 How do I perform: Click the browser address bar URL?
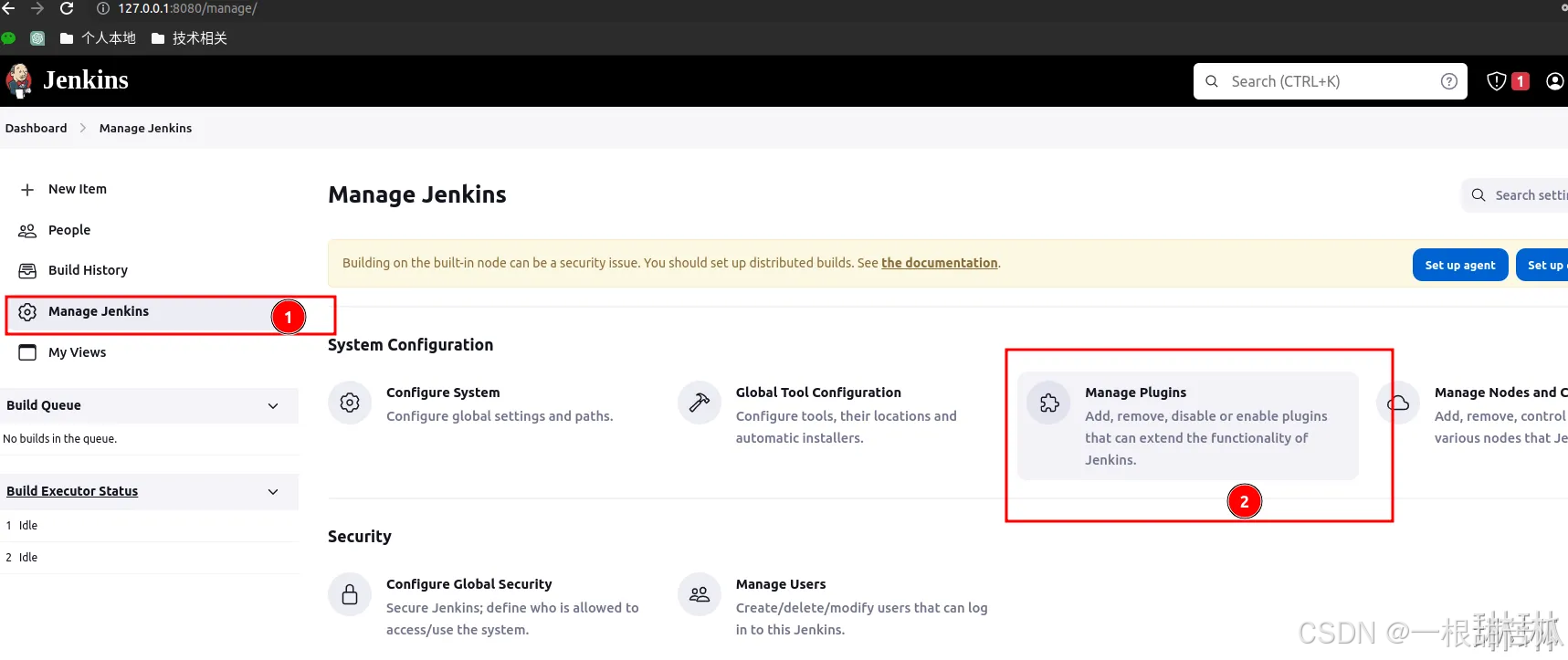(187, 8)
